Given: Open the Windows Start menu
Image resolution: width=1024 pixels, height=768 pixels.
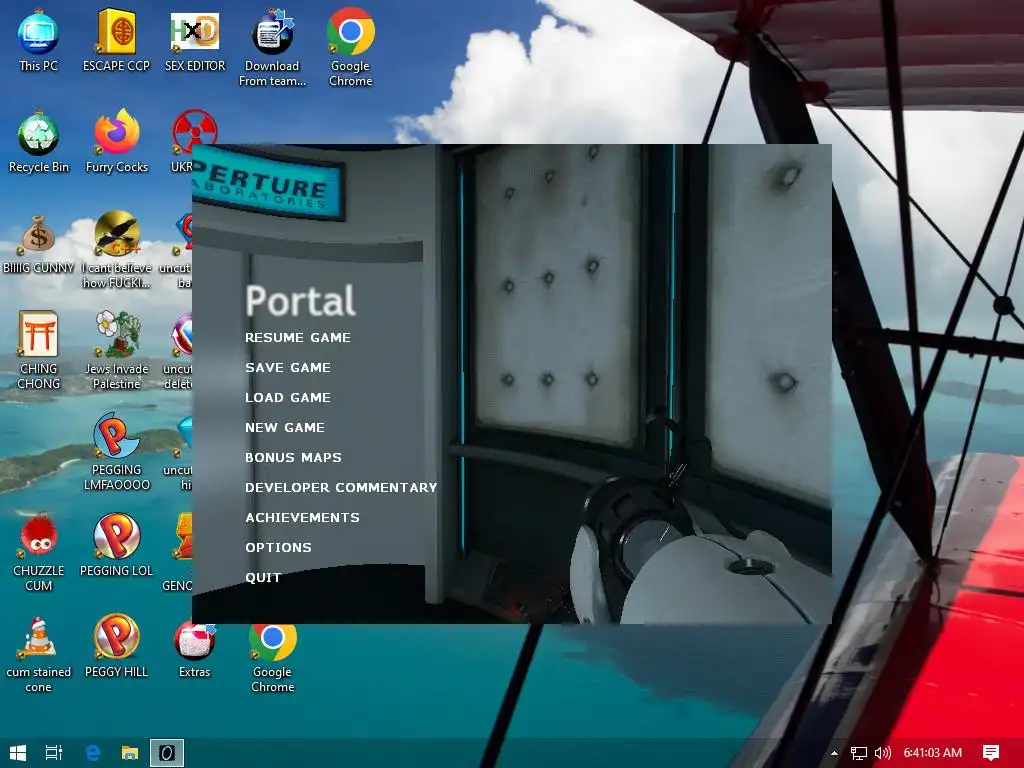Looking at the screenshot, I should [18, 753].
